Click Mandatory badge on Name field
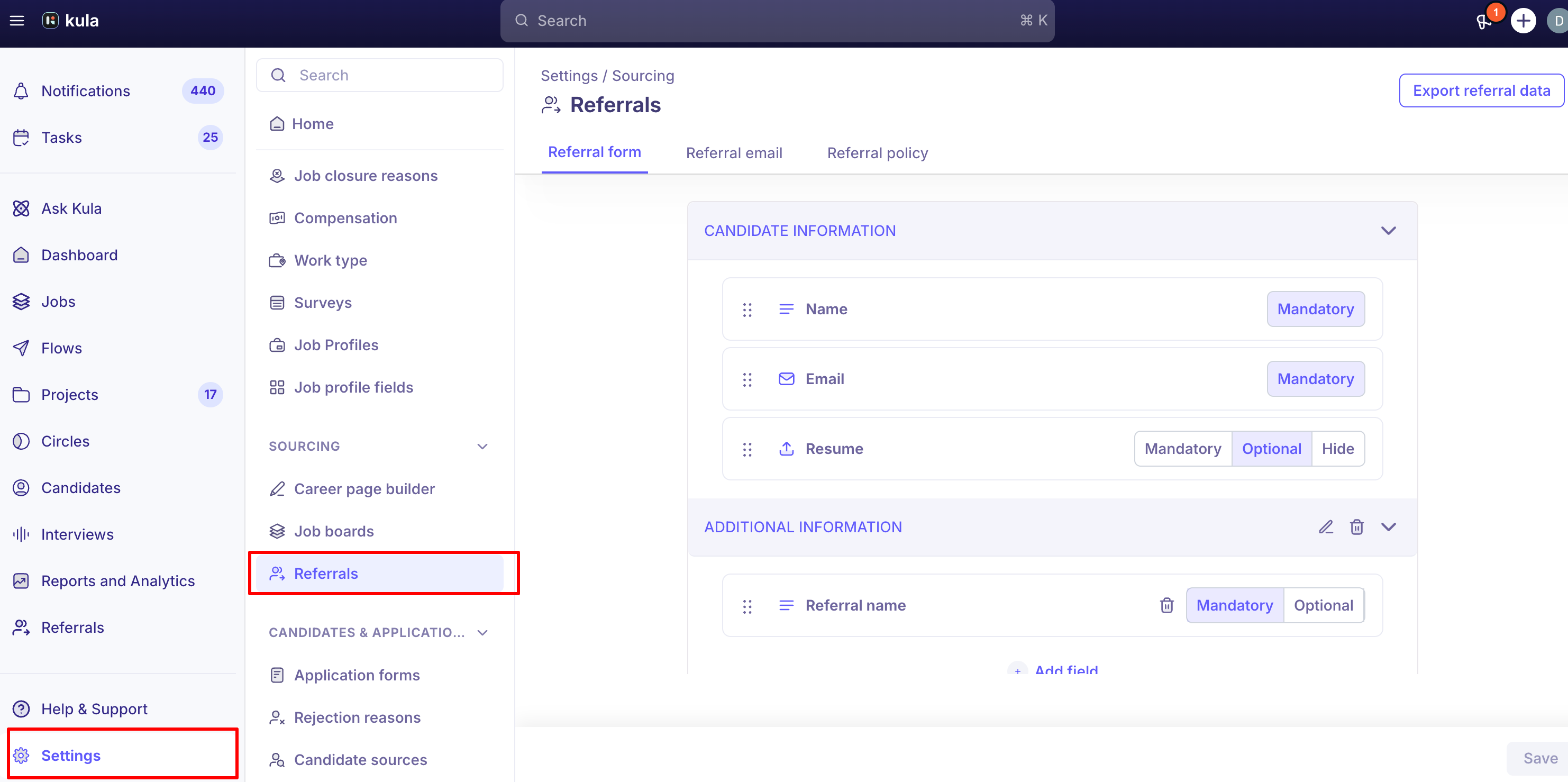Viewport: 1568px width, 782px height. click(x=1315, y=309)
